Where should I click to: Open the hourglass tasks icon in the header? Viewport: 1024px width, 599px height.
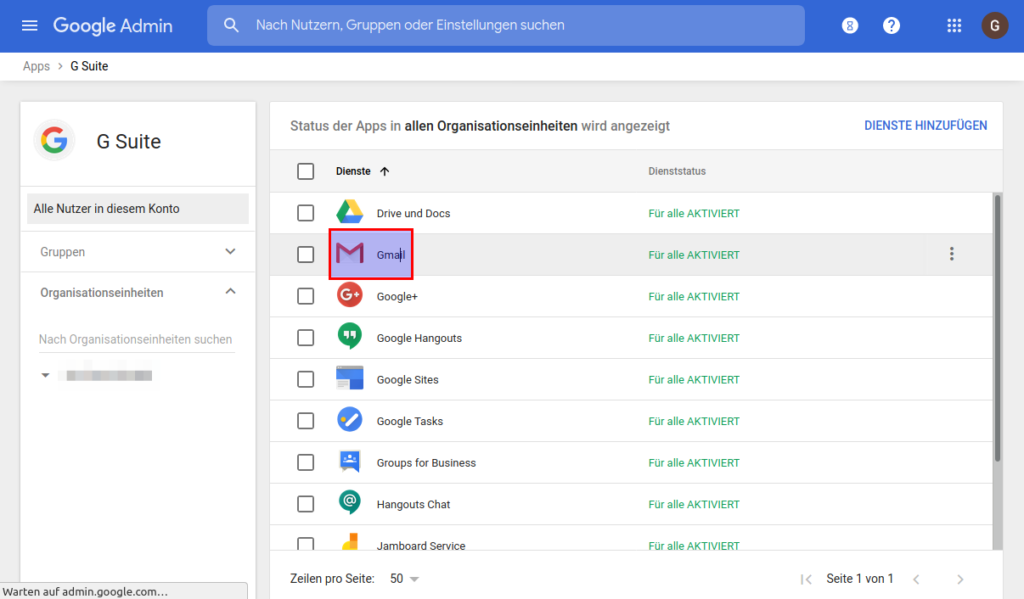[850, 25]
